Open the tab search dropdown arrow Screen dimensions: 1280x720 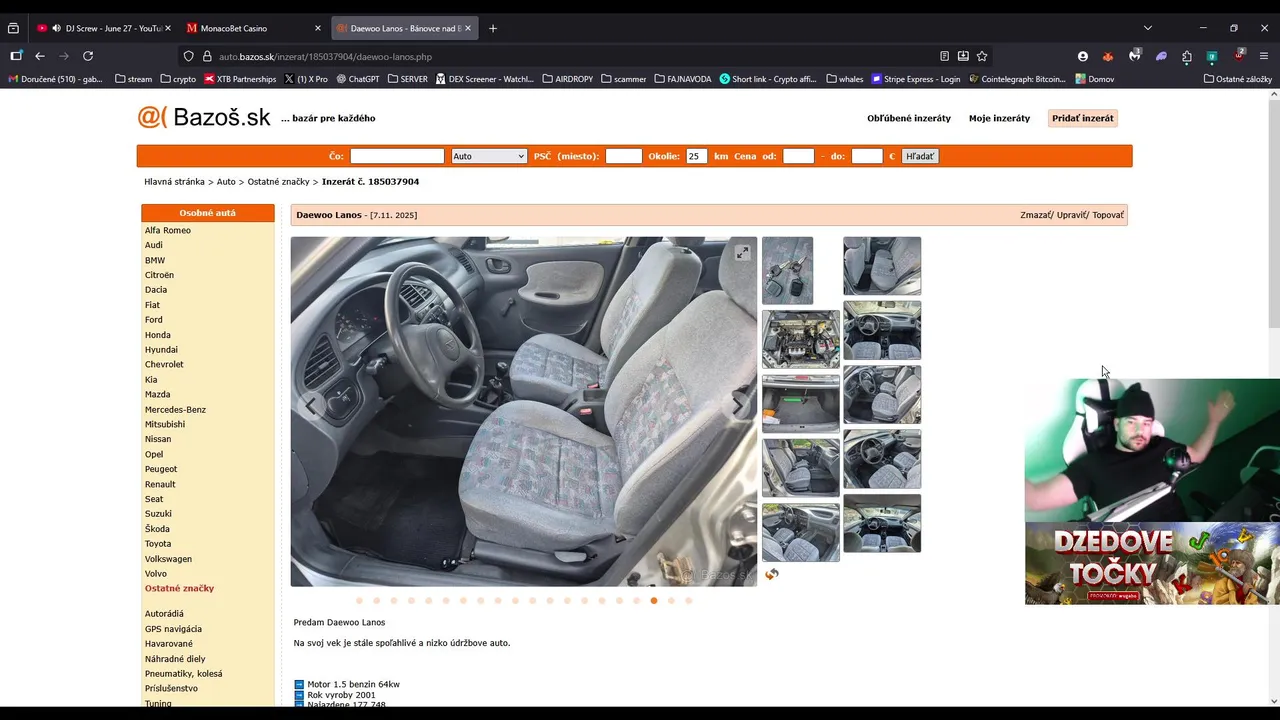tap(1148, 28)
